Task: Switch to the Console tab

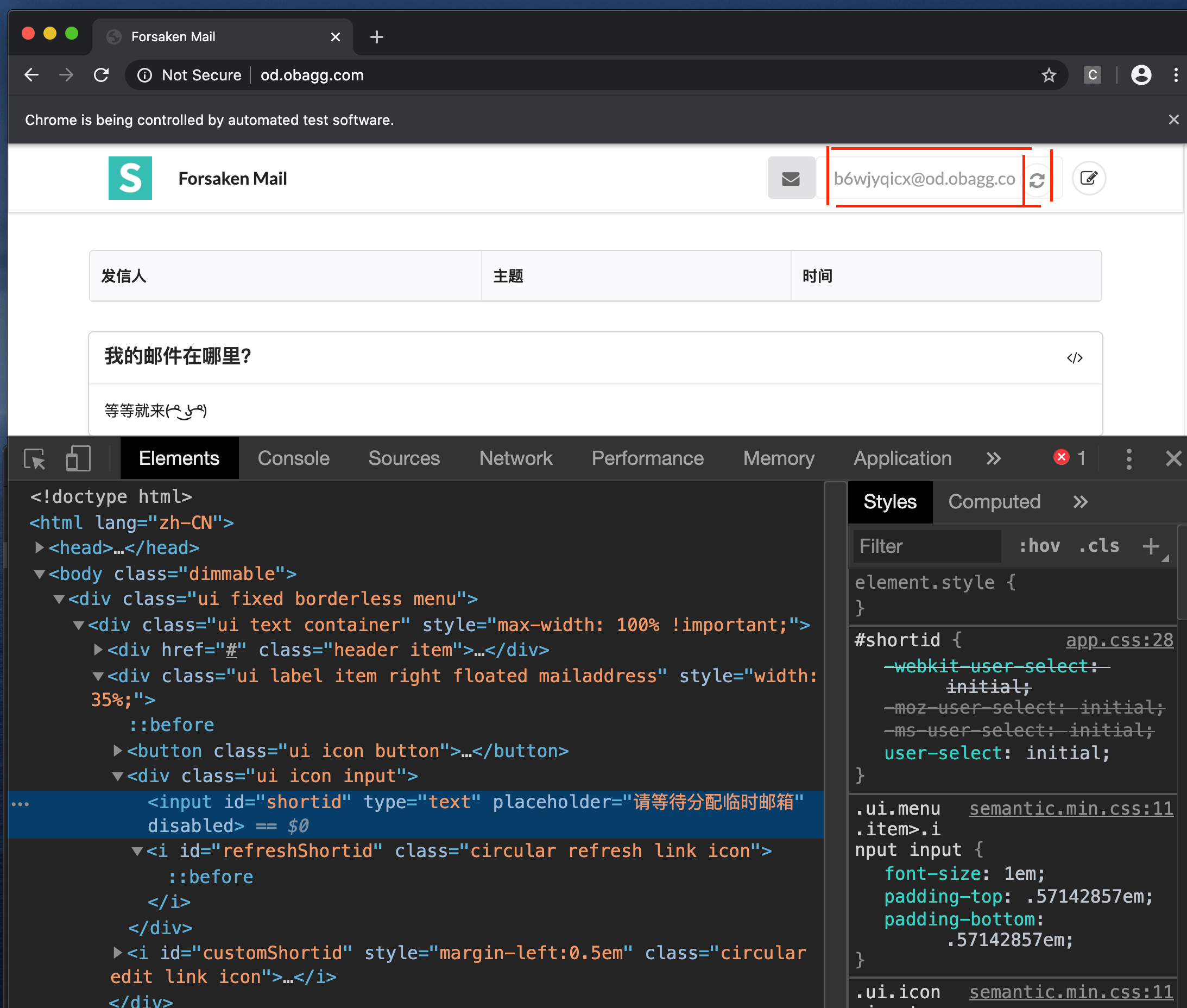Action: coord(294,458)
